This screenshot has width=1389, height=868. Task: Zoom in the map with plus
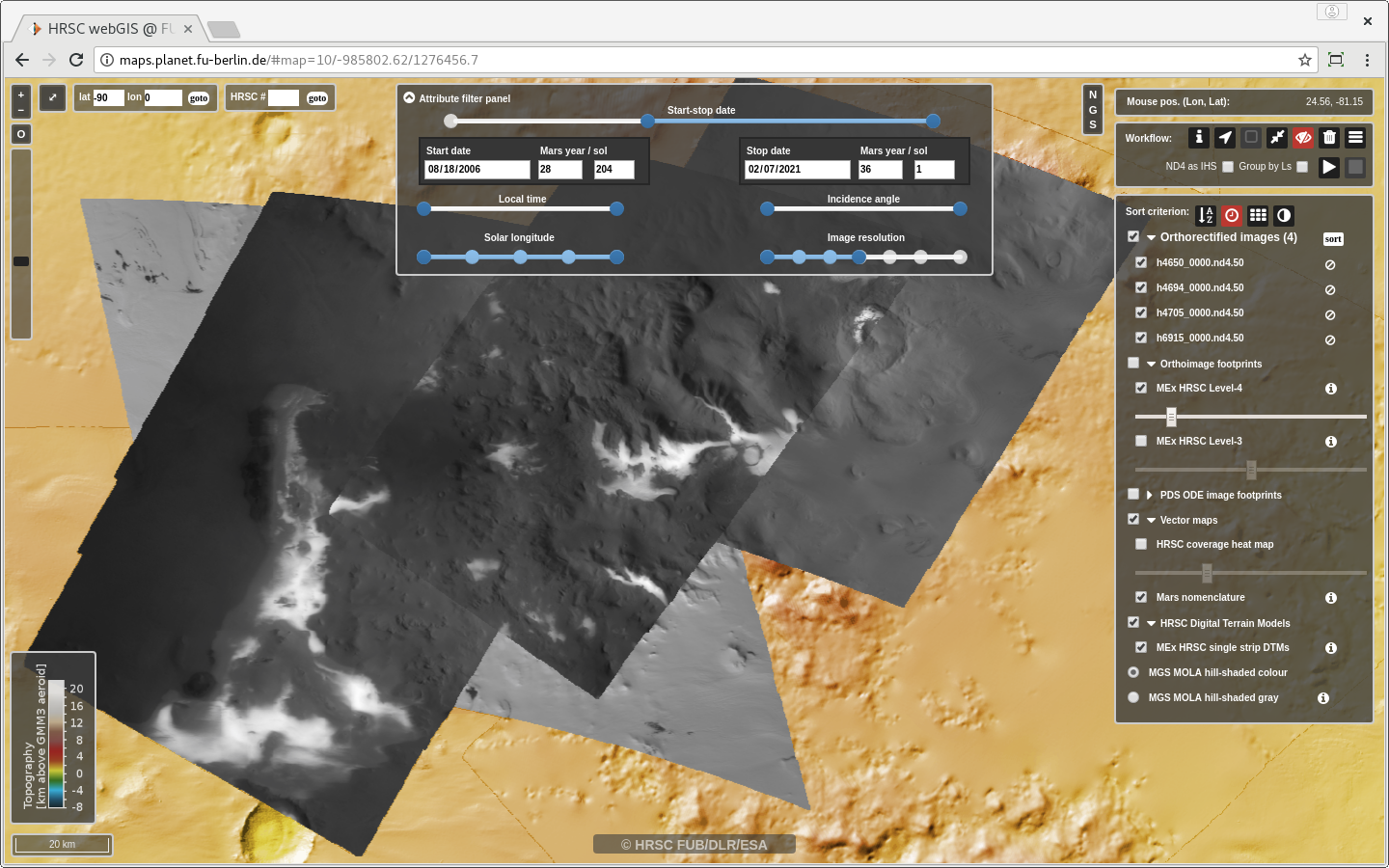(21, 95)
